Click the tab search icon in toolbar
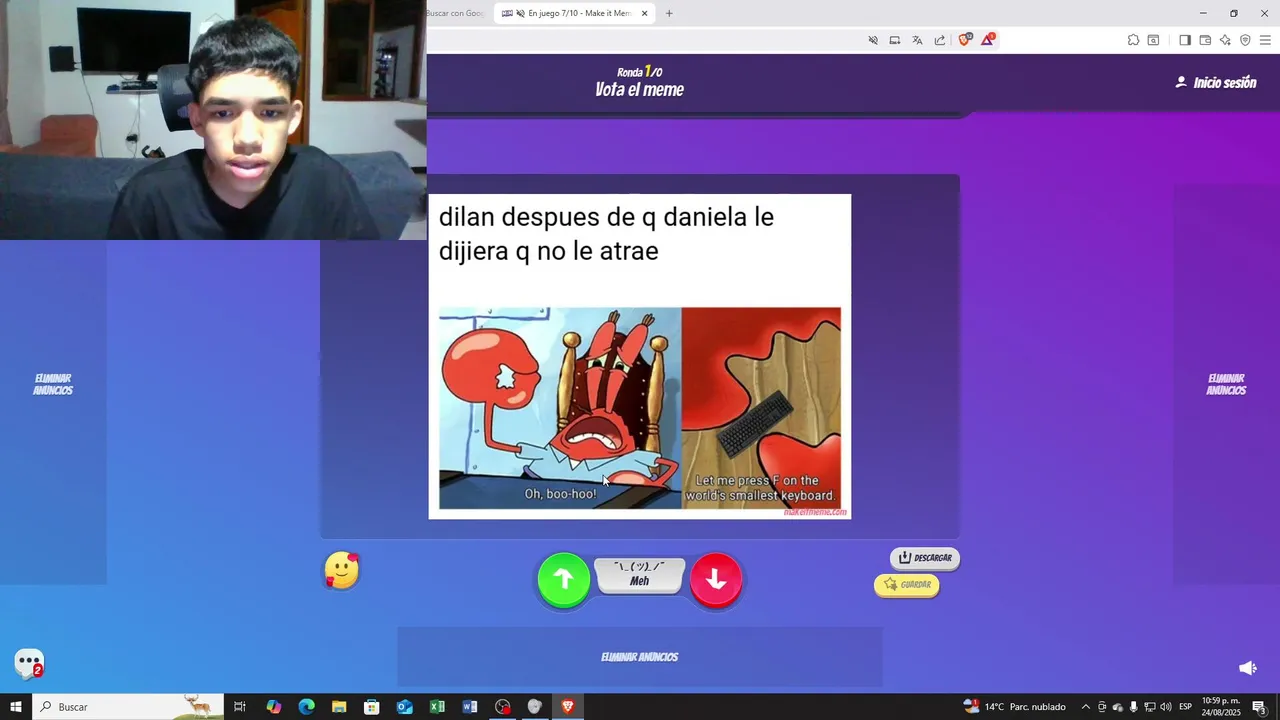1280x720 pixels. click(1153, 40)
